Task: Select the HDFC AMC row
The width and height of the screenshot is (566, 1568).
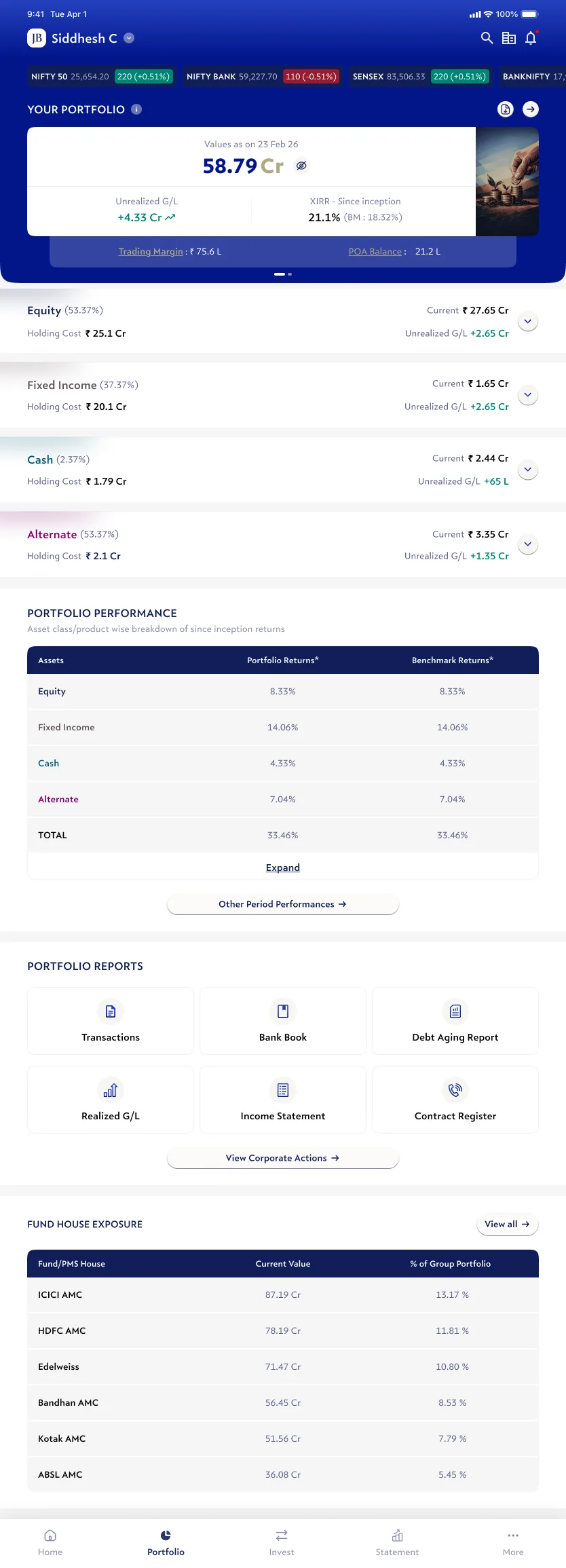Action: pyautogui.click(x=283, y=1330)
